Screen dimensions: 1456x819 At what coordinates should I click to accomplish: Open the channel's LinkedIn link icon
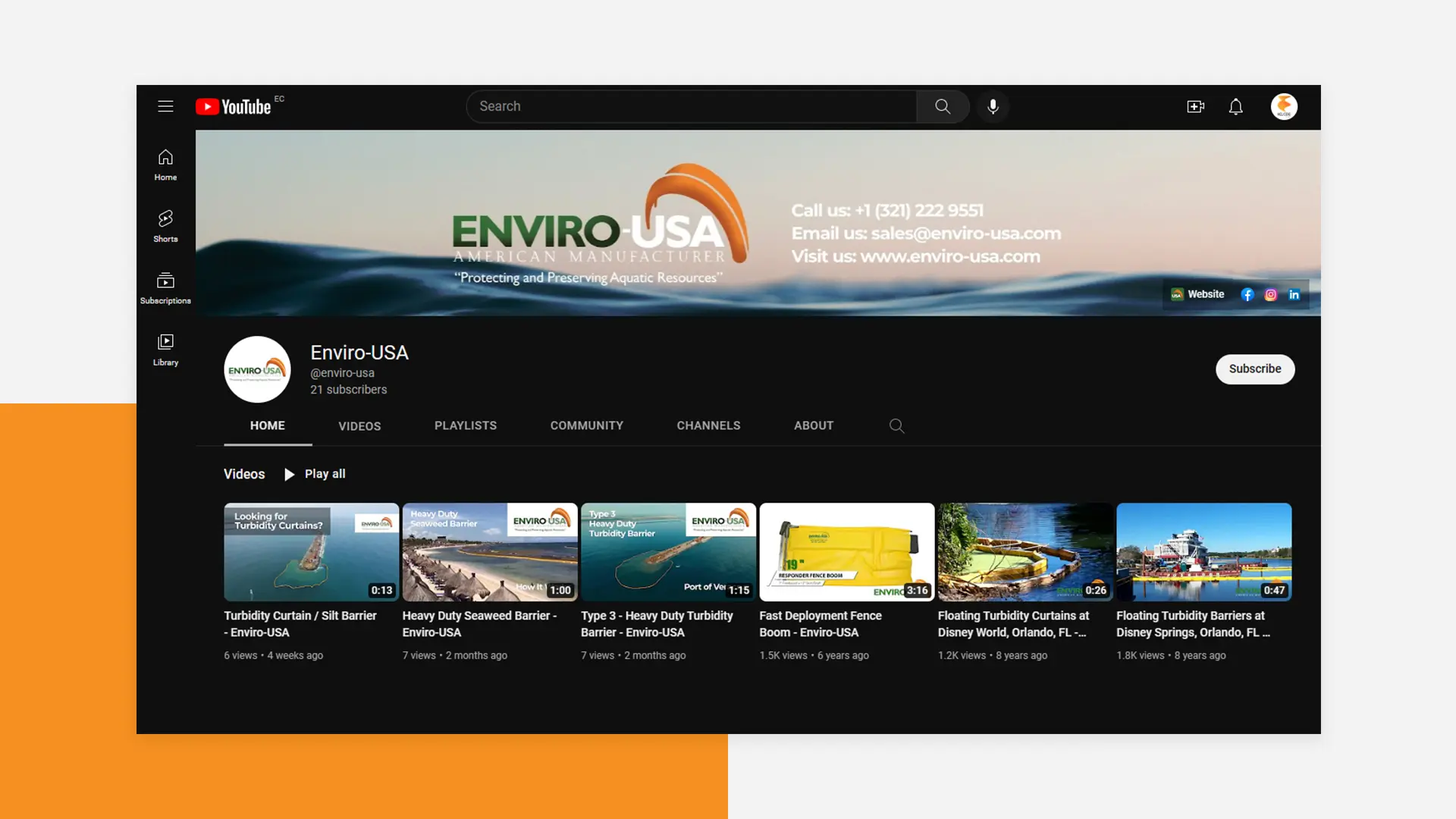(1294, 294)
